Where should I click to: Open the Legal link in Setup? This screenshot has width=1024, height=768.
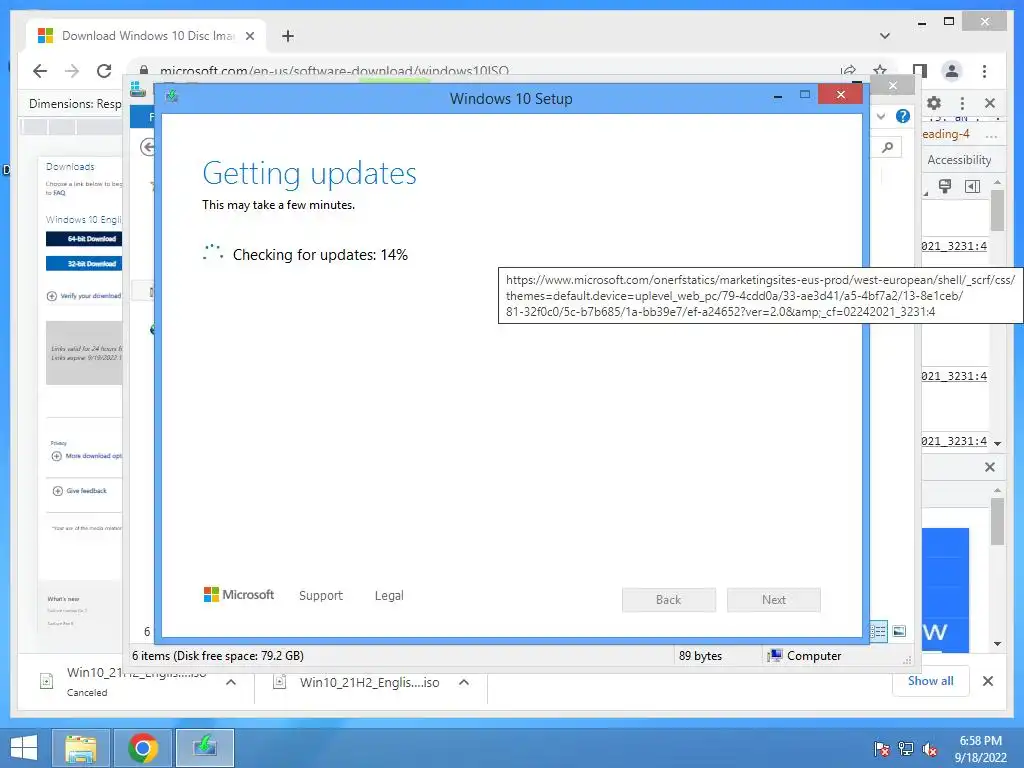tap(389, 596)
